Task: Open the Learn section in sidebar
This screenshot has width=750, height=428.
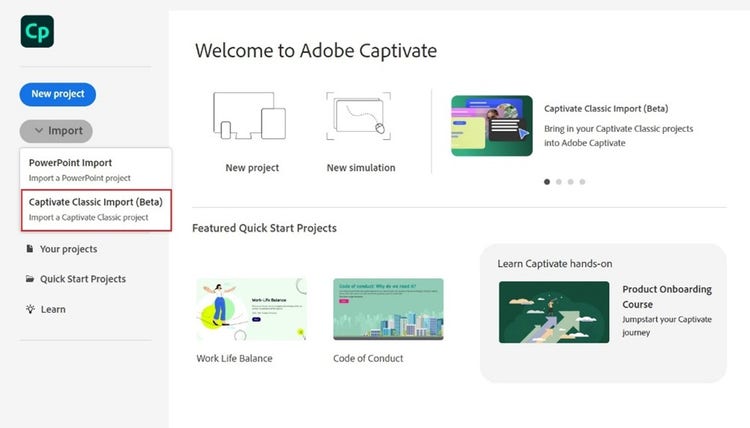Action: [53, 309]
